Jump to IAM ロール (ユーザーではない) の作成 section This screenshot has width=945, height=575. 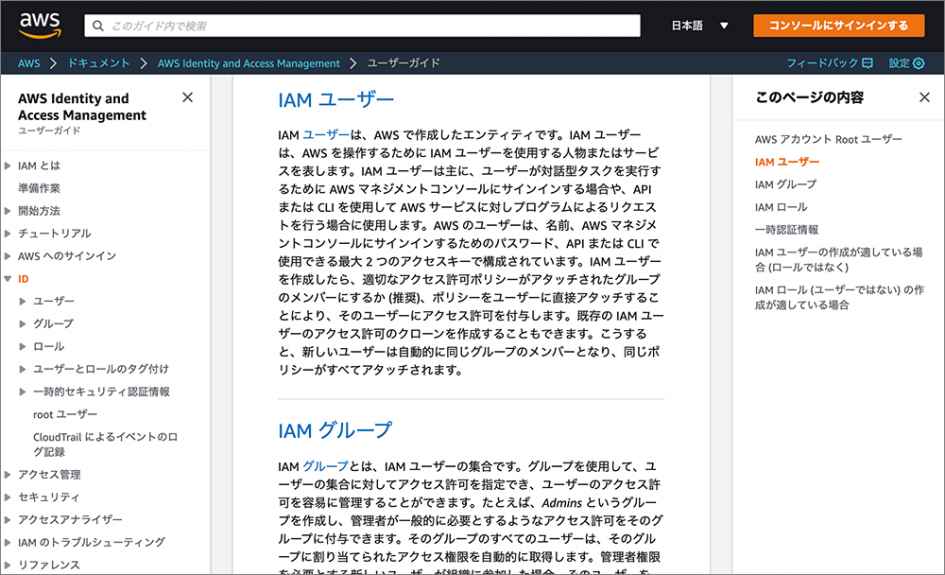839,298
